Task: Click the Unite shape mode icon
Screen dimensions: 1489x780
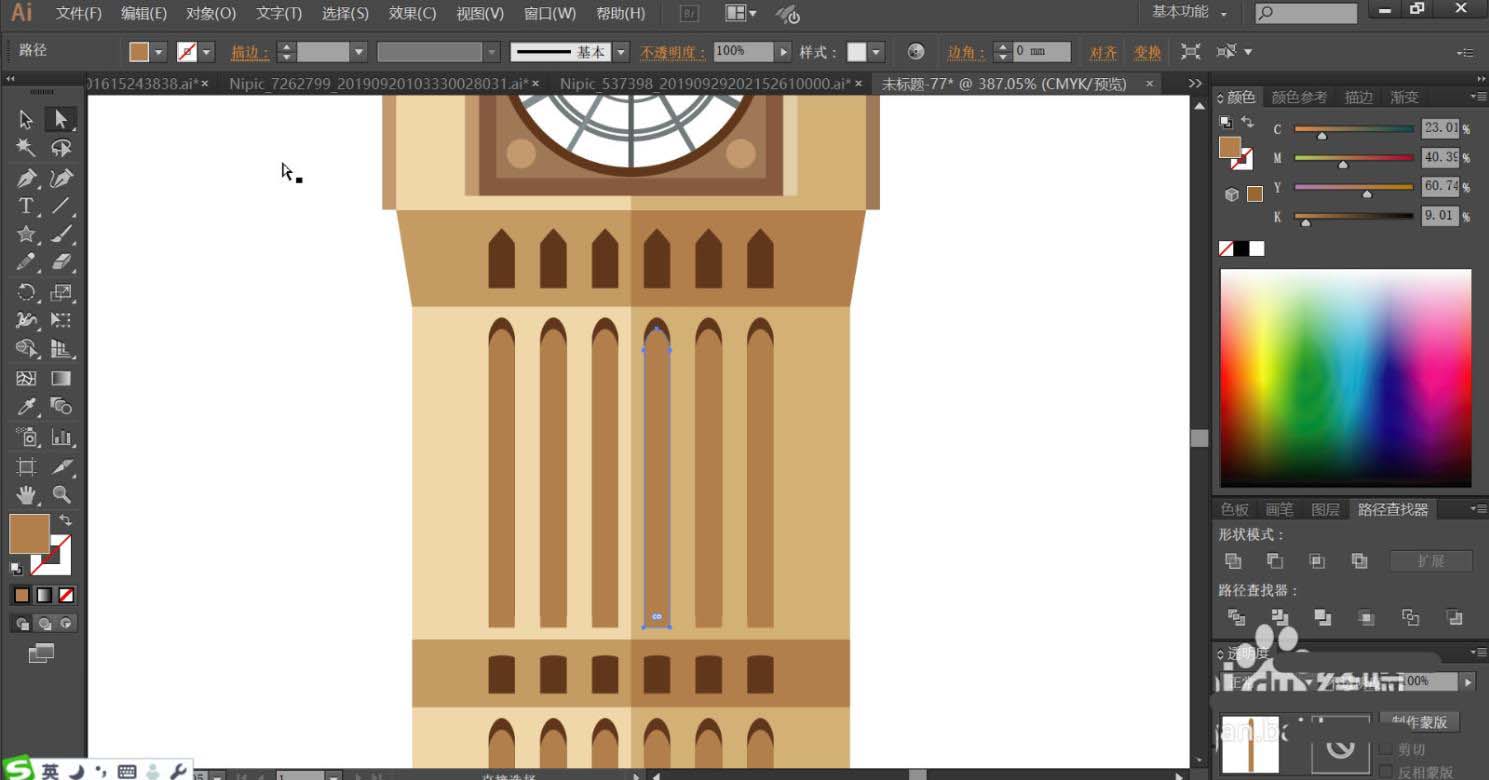Action: tap(1233, 561)
